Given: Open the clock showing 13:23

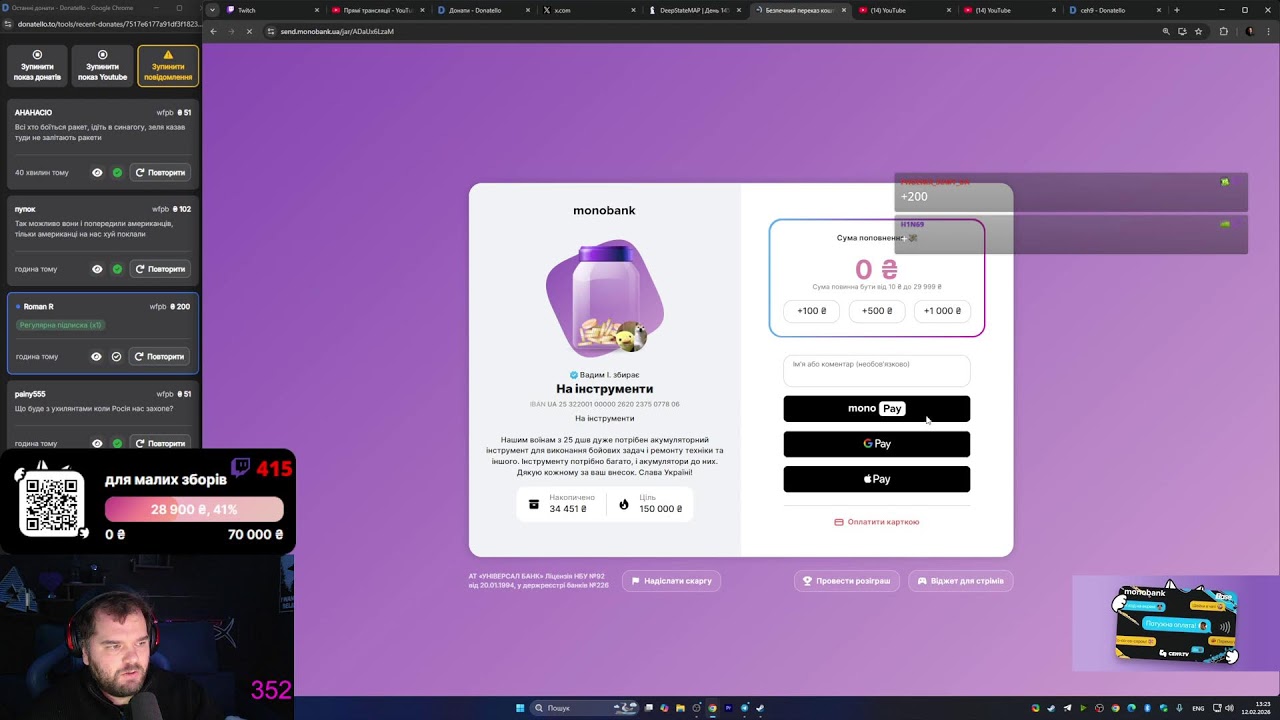Looking at the screenshot, I should (1257, 708).
